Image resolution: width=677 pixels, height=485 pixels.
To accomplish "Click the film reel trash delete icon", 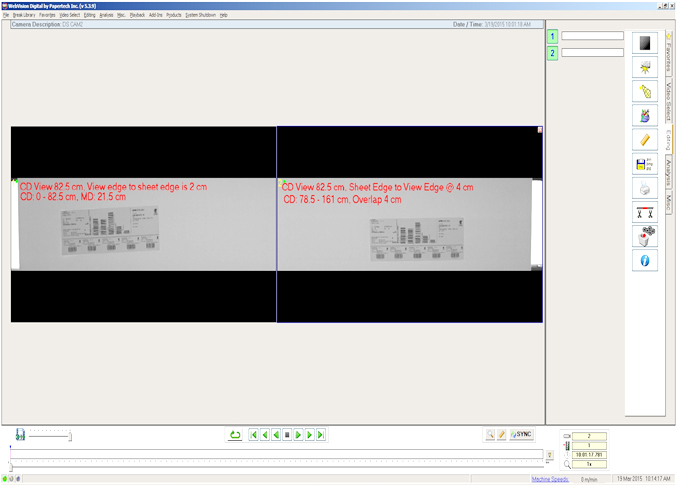I will (645, 236).
